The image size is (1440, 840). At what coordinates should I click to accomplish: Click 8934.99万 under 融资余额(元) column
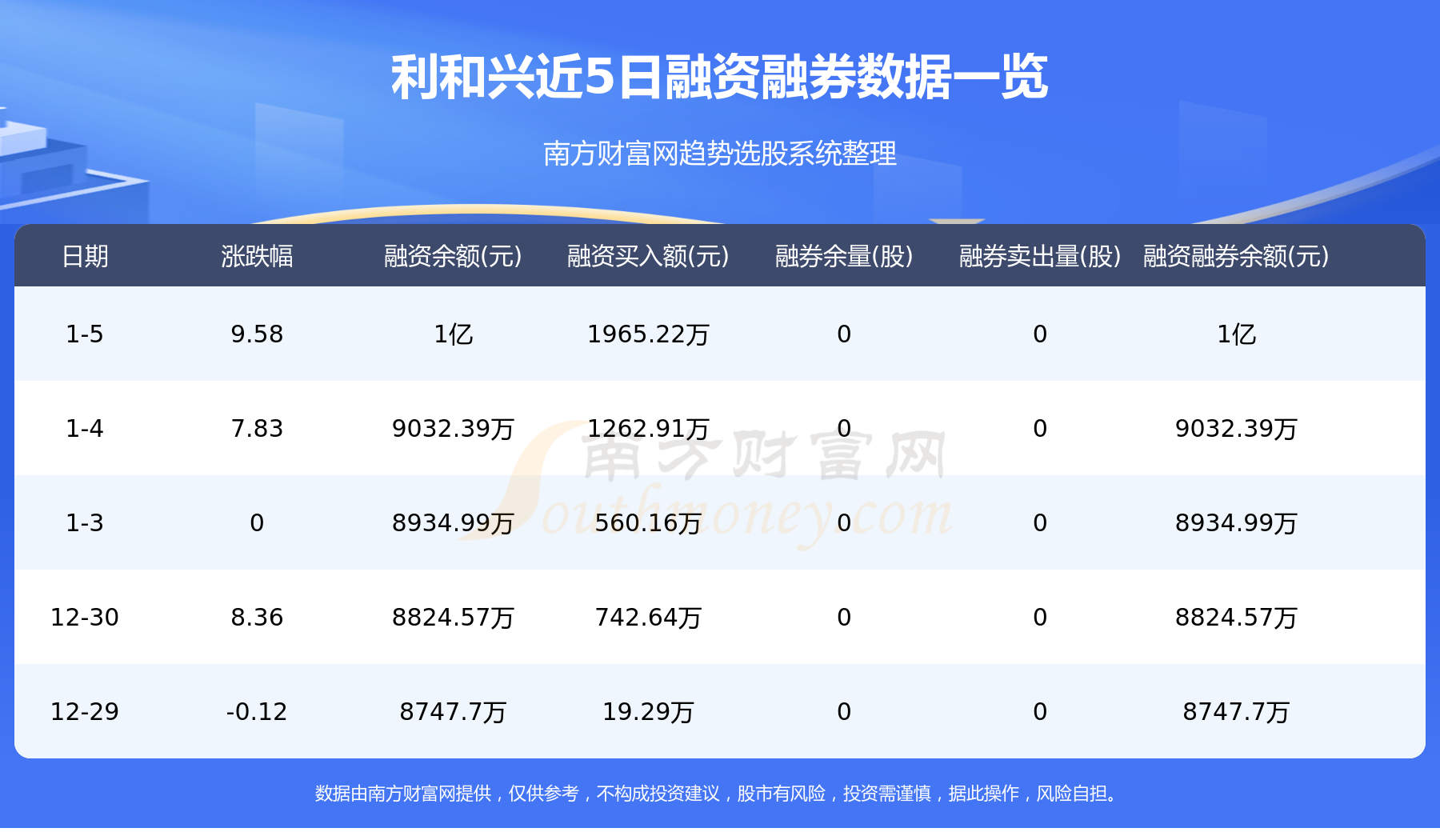click(x=453, y=523)
